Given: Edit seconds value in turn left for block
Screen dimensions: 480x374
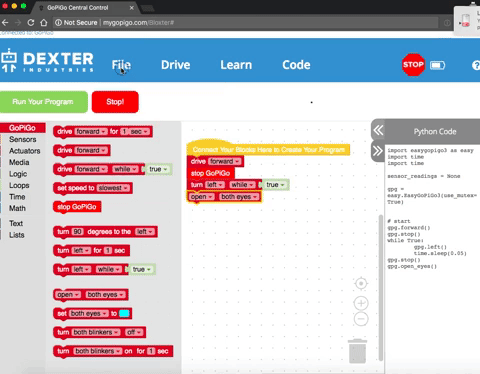Looking at the screenshot, I should [108, 250].
